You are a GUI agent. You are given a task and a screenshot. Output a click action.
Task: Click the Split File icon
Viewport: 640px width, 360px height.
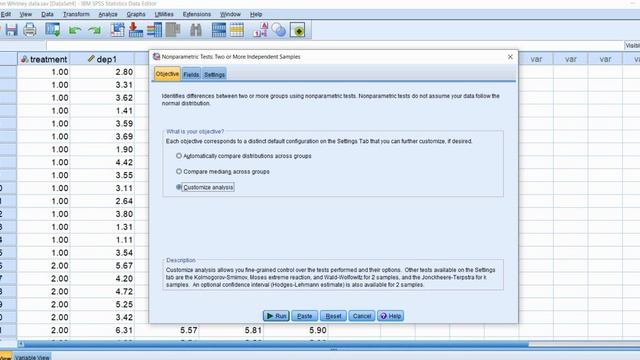(x=219, y=30)
